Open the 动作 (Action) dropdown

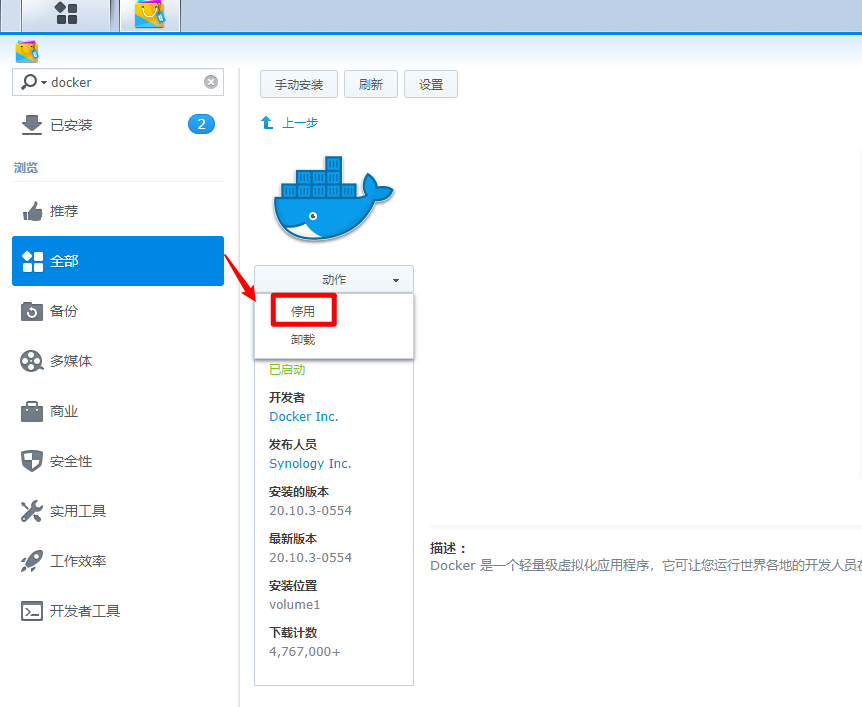[333, 279]
